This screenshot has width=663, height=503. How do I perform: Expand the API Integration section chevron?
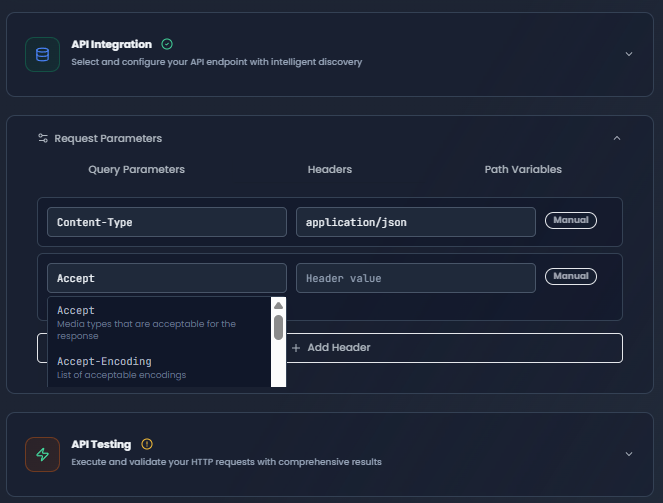click(x=628, y=54)
